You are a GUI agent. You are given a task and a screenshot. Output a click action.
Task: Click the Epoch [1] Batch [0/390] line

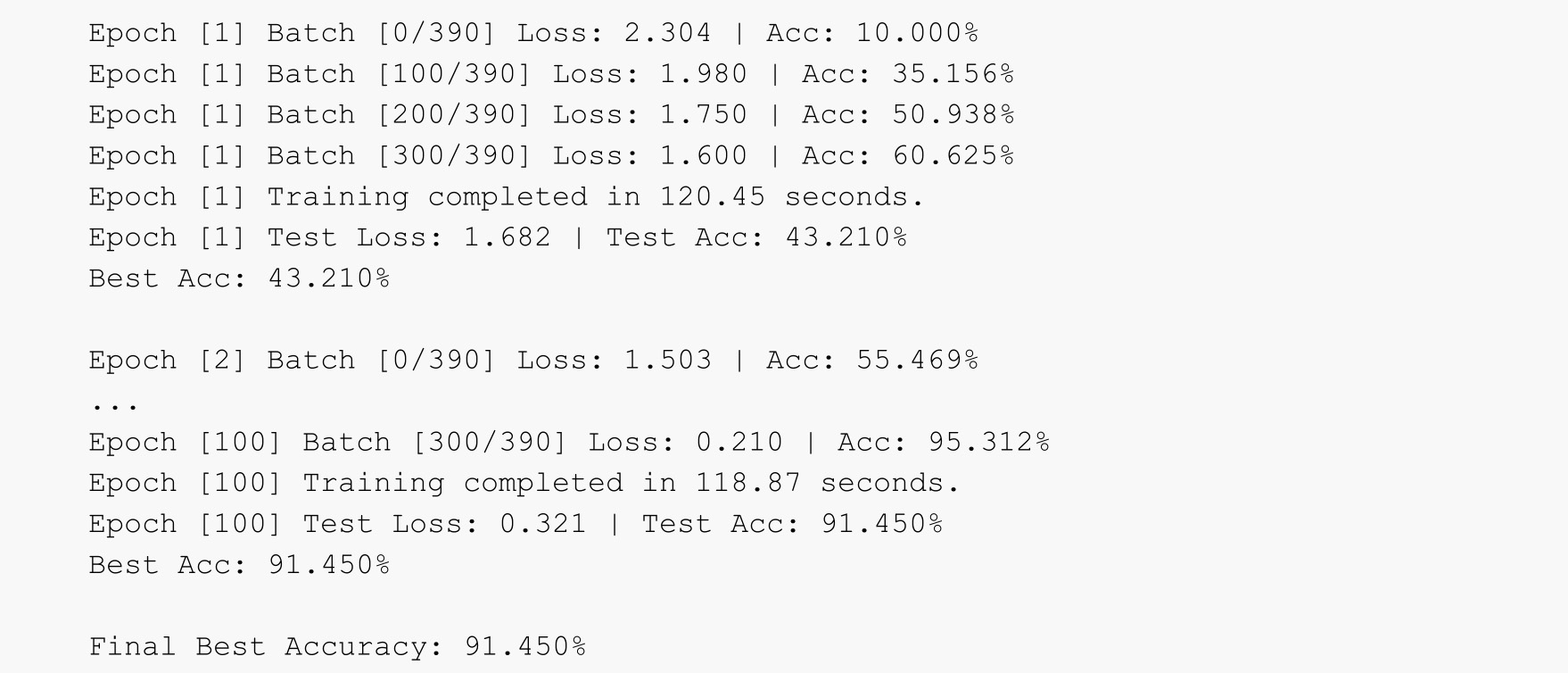(533, 33)
